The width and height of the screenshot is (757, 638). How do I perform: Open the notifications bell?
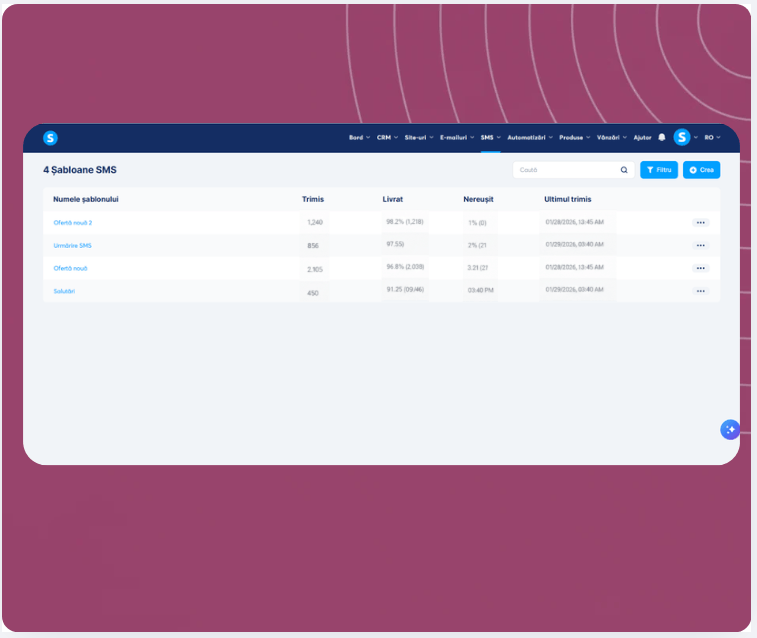(662, 138)
